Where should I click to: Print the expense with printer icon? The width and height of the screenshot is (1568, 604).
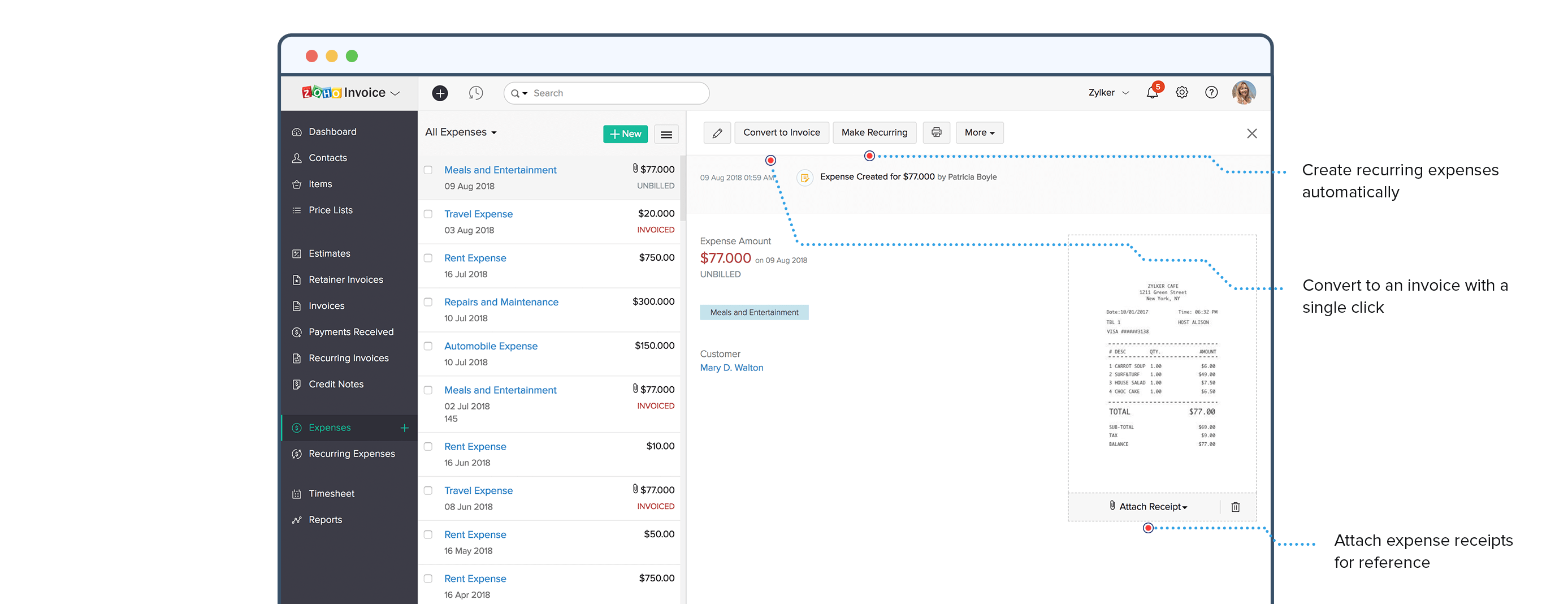(936, 133)
